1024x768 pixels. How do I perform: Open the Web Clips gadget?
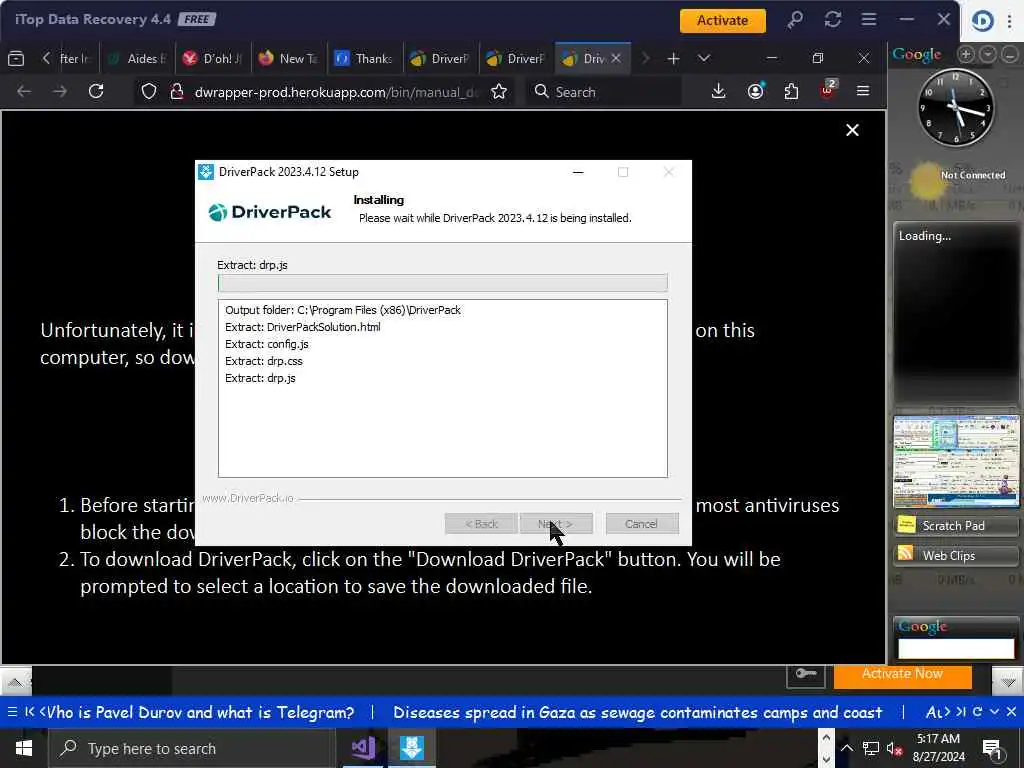(x=956, y=556)
